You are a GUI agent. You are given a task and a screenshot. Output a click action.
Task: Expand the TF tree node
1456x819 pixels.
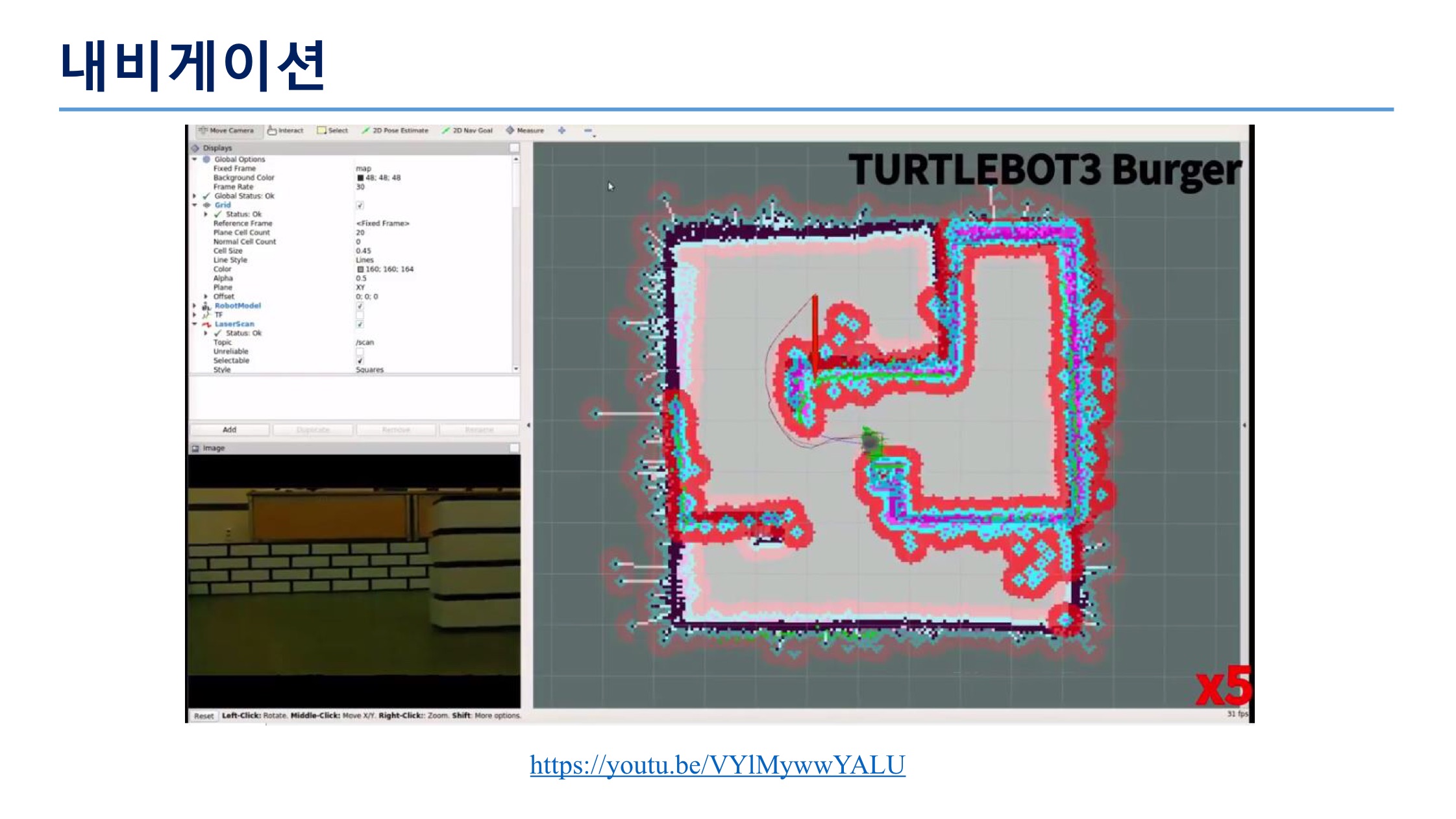tap(194, 315)
